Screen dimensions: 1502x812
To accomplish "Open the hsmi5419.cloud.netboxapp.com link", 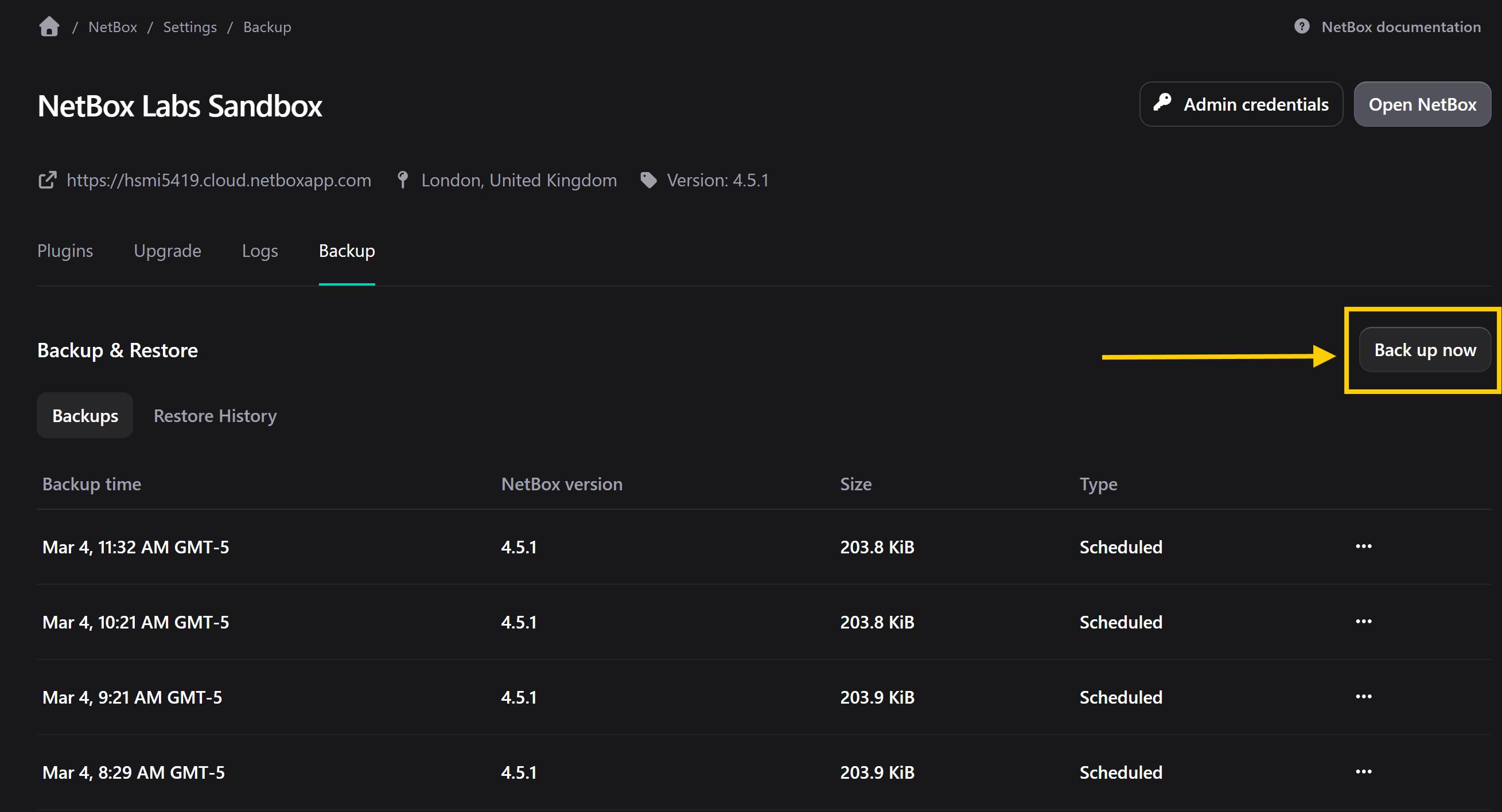I will point(219,180).
